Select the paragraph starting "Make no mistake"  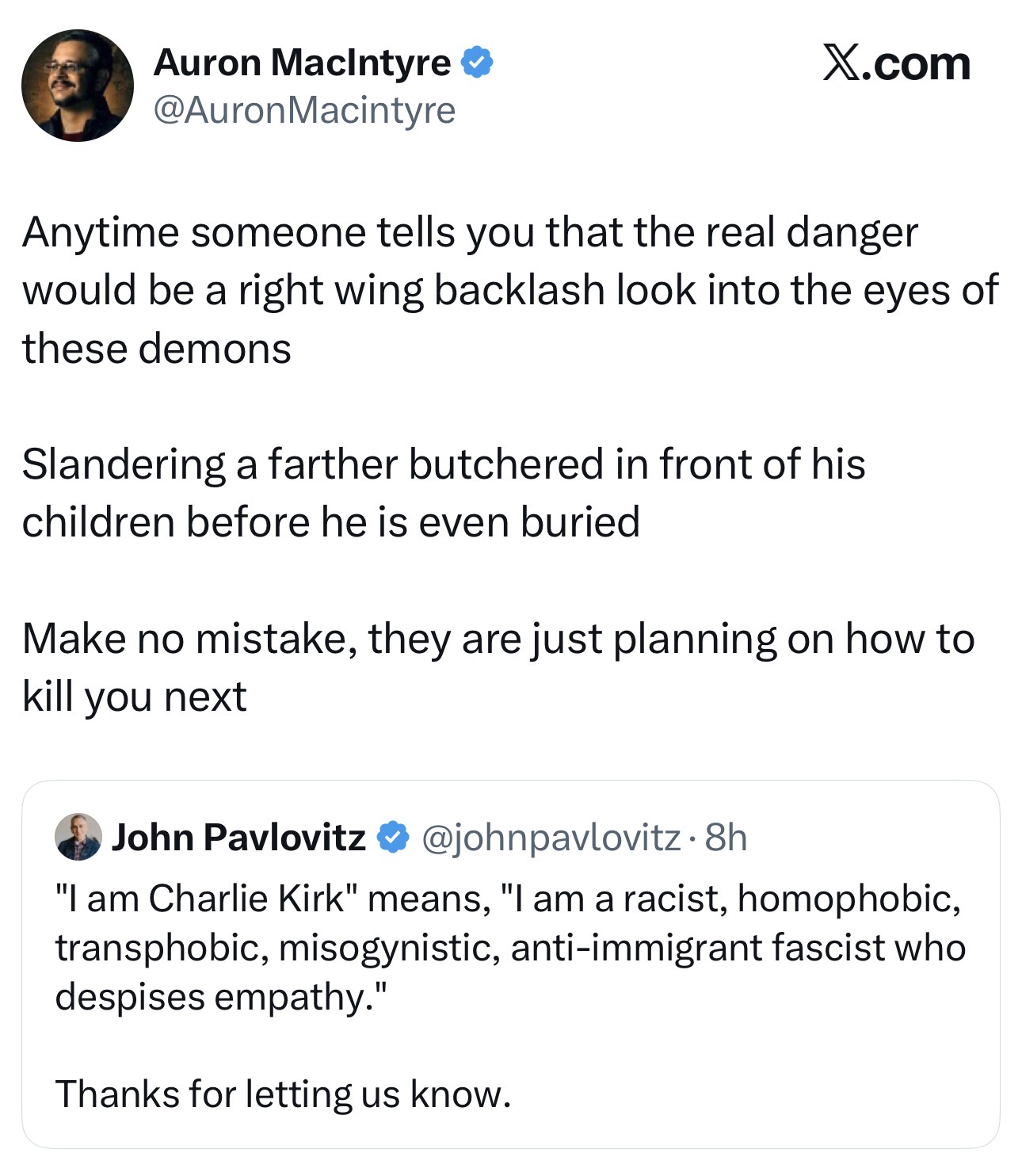[x=498, y=667]
